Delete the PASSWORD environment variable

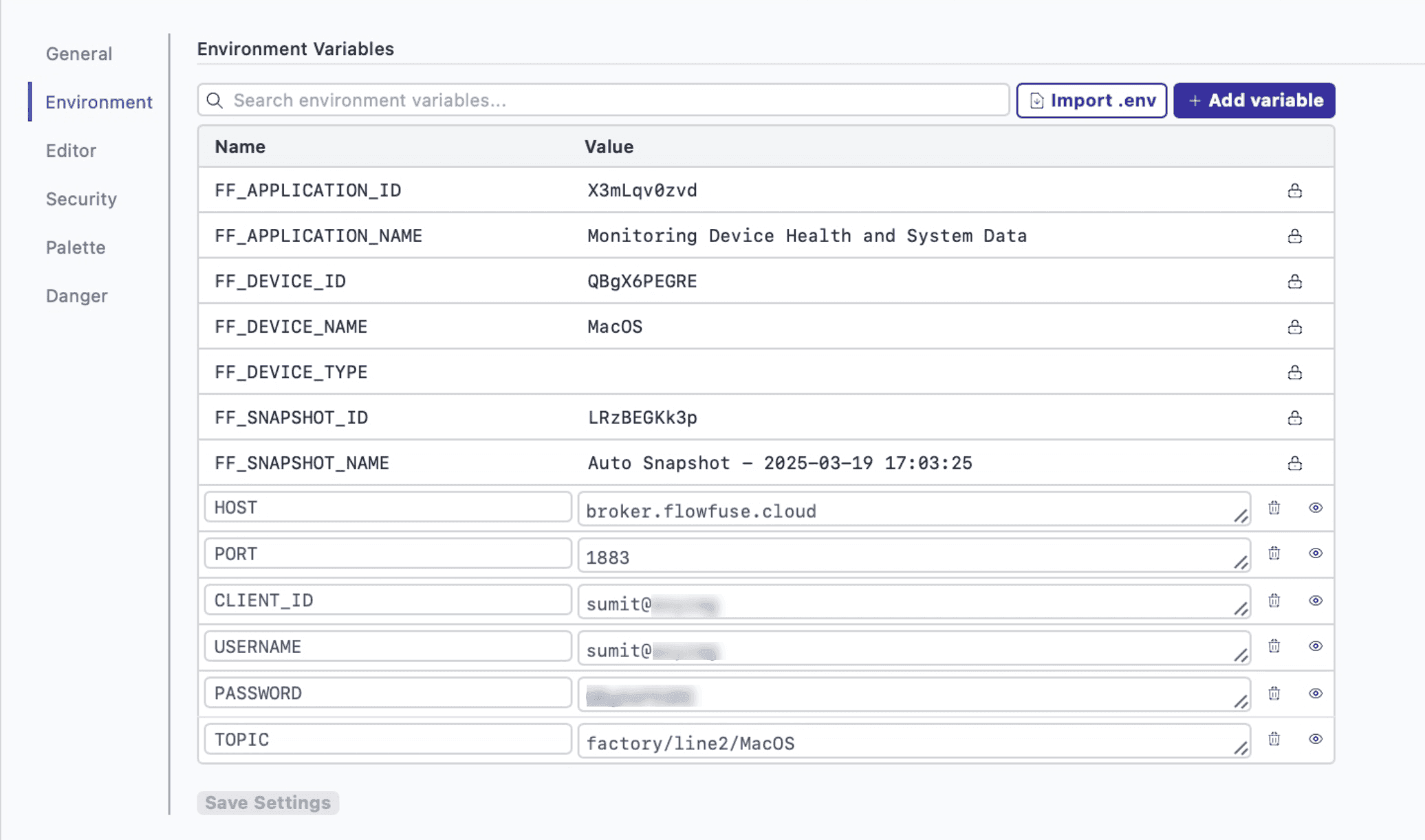1274,693
